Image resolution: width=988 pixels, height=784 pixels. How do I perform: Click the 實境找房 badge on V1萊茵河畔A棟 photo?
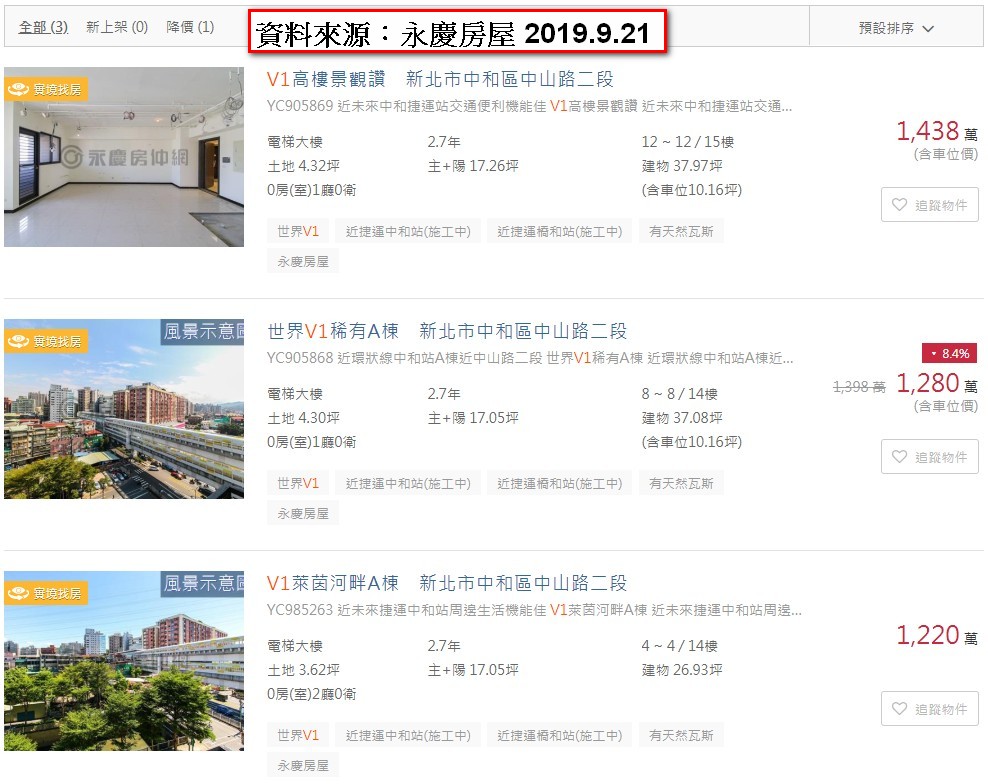(x=45, y=593)
